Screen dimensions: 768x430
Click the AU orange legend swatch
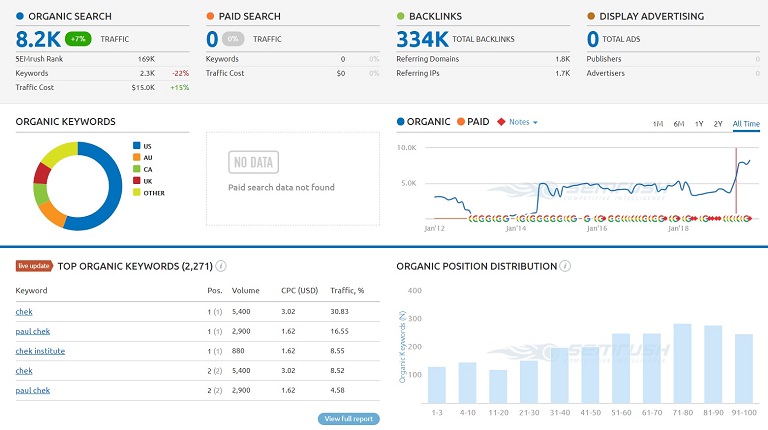click(137, 157)
